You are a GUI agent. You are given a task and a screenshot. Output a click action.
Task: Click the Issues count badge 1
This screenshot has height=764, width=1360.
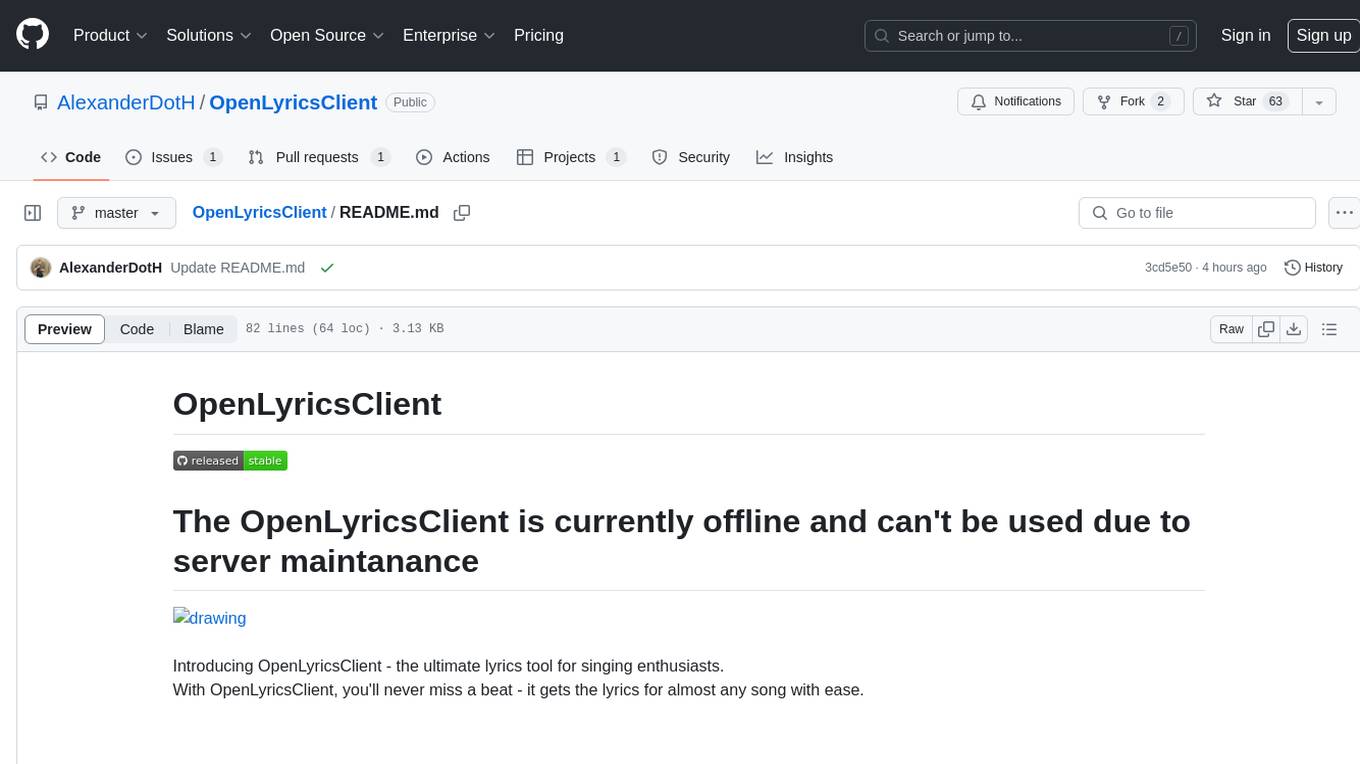tap(213, 157)
